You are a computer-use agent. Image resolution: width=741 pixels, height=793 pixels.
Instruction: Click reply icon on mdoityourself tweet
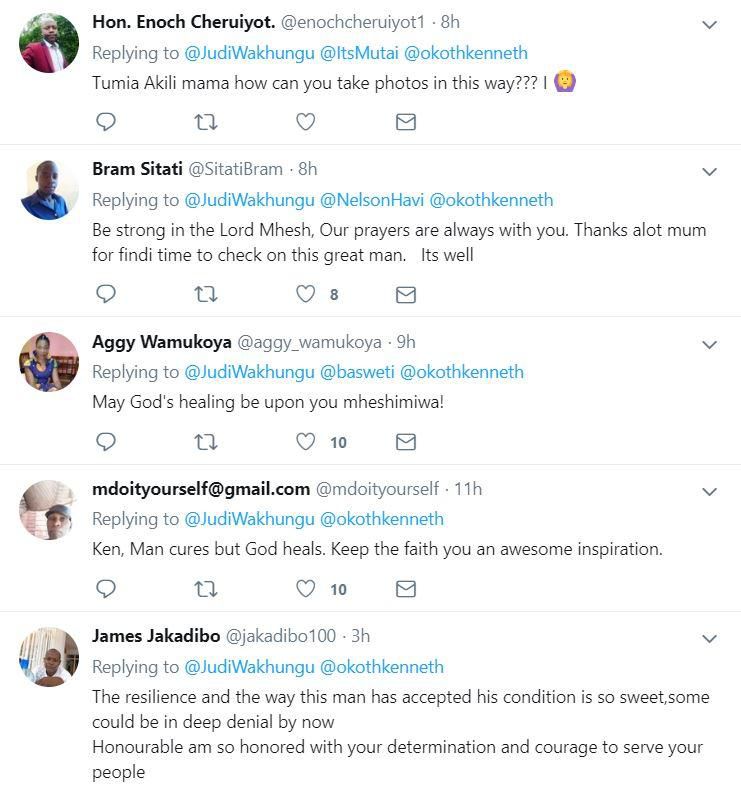(105, 589)
